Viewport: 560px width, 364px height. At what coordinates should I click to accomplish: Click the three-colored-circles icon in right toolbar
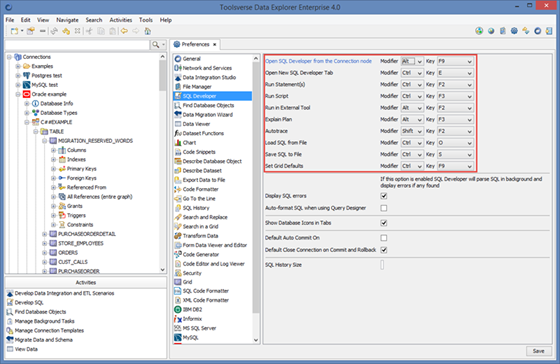coord(479,31)
